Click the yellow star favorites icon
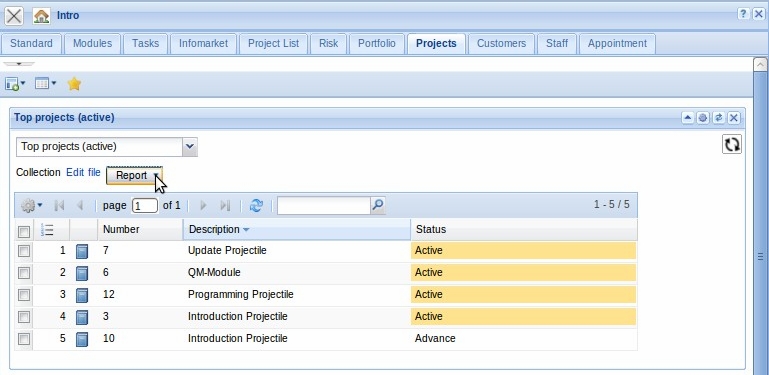769x375 pixels. tap(74, 84)
